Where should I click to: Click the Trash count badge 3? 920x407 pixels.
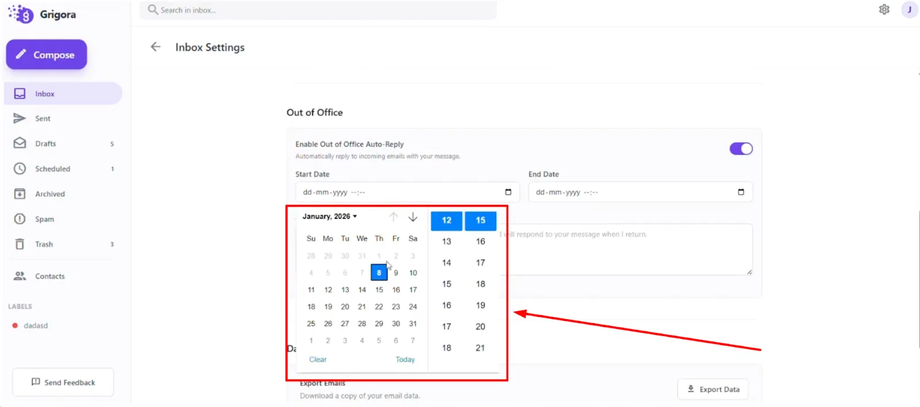(x=112, y=244)
